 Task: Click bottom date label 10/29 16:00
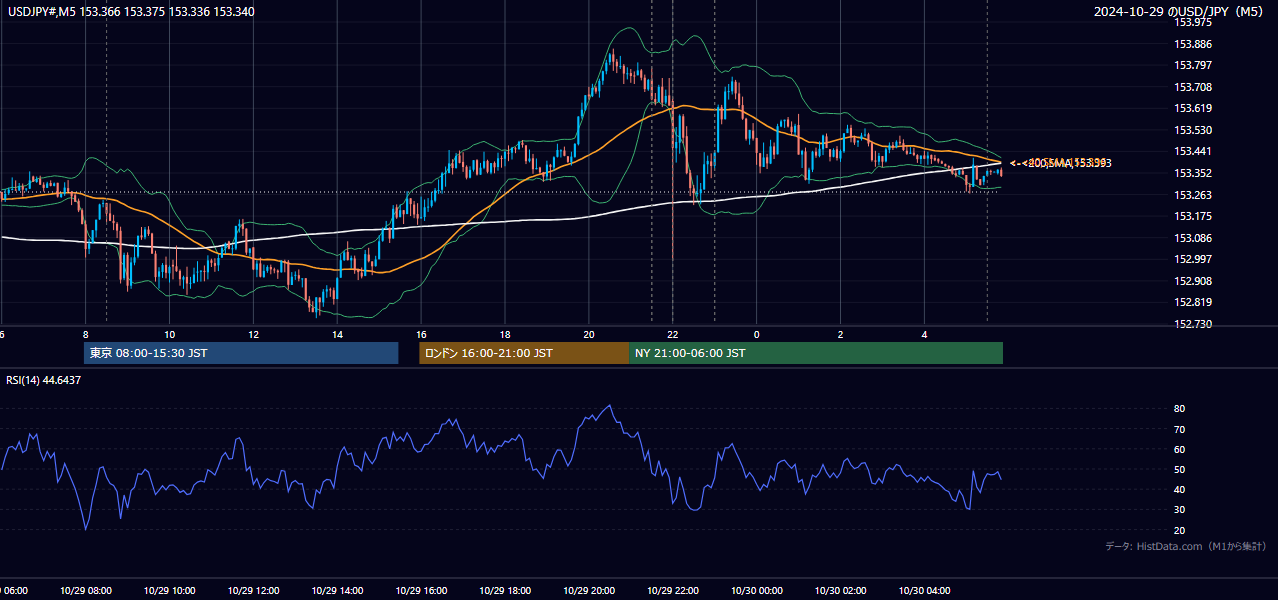pyautogui.click(x=421, y=590)
